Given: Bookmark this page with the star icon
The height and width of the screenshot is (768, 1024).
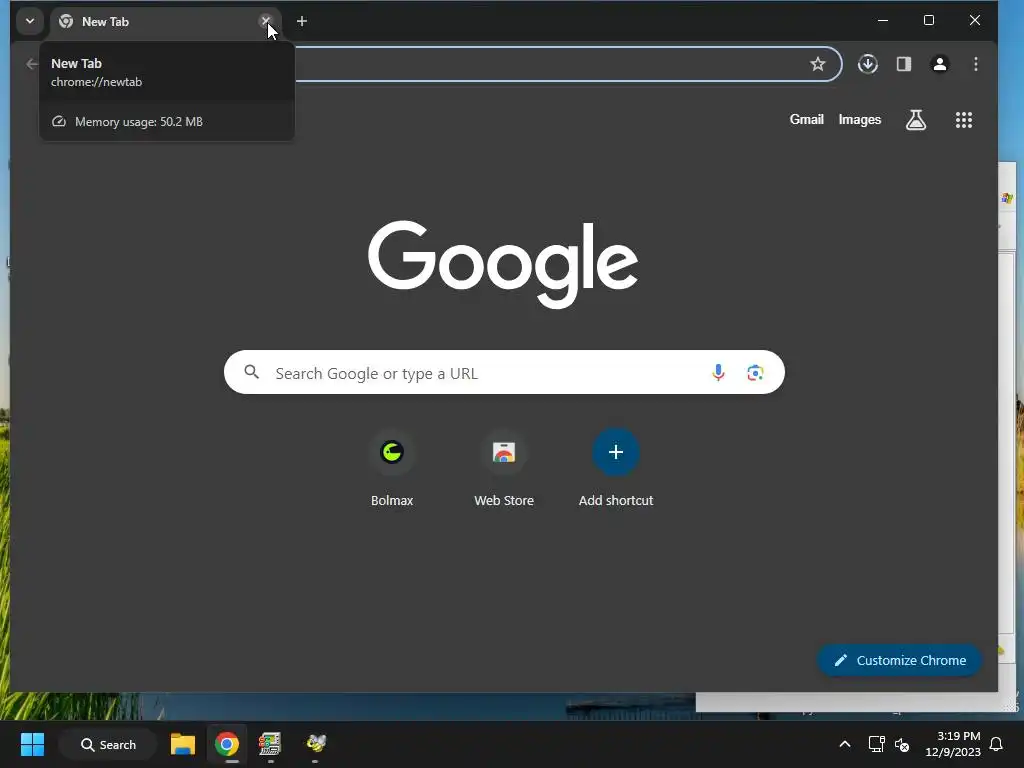Looking at the screenshot, I should click(818, 64).
